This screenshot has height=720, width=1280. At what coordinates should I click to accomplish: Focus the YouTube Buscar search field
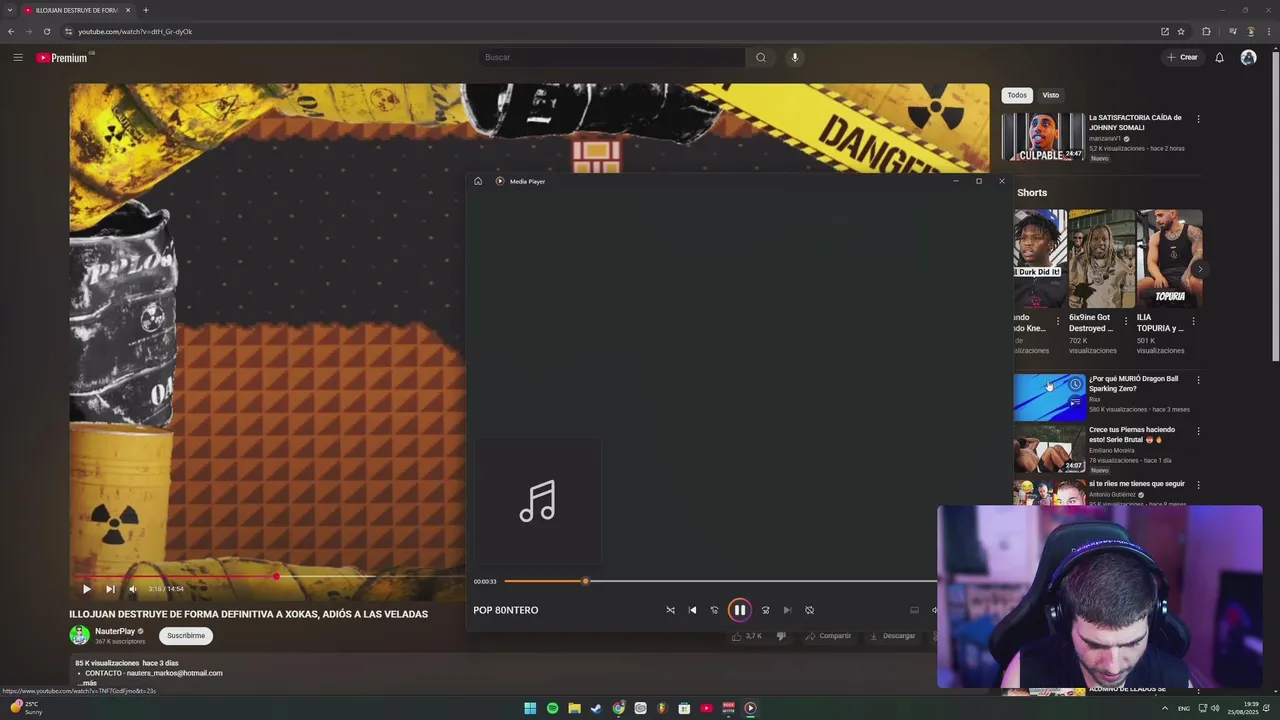[611, 57]
